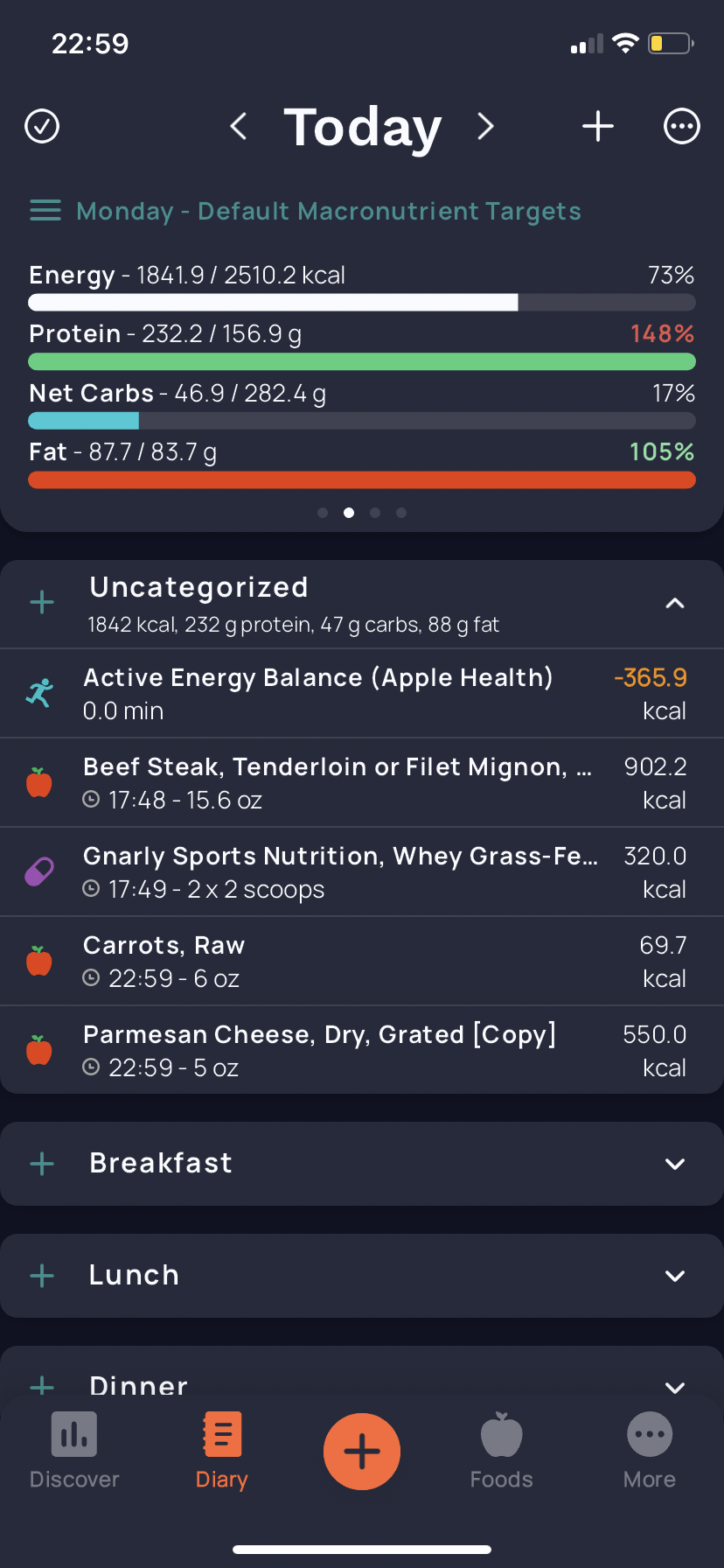The height and width of the screenshot is (1568, 724).
Task: Tap the checkmark circle to complete the day
Action: tap(42, 126)
